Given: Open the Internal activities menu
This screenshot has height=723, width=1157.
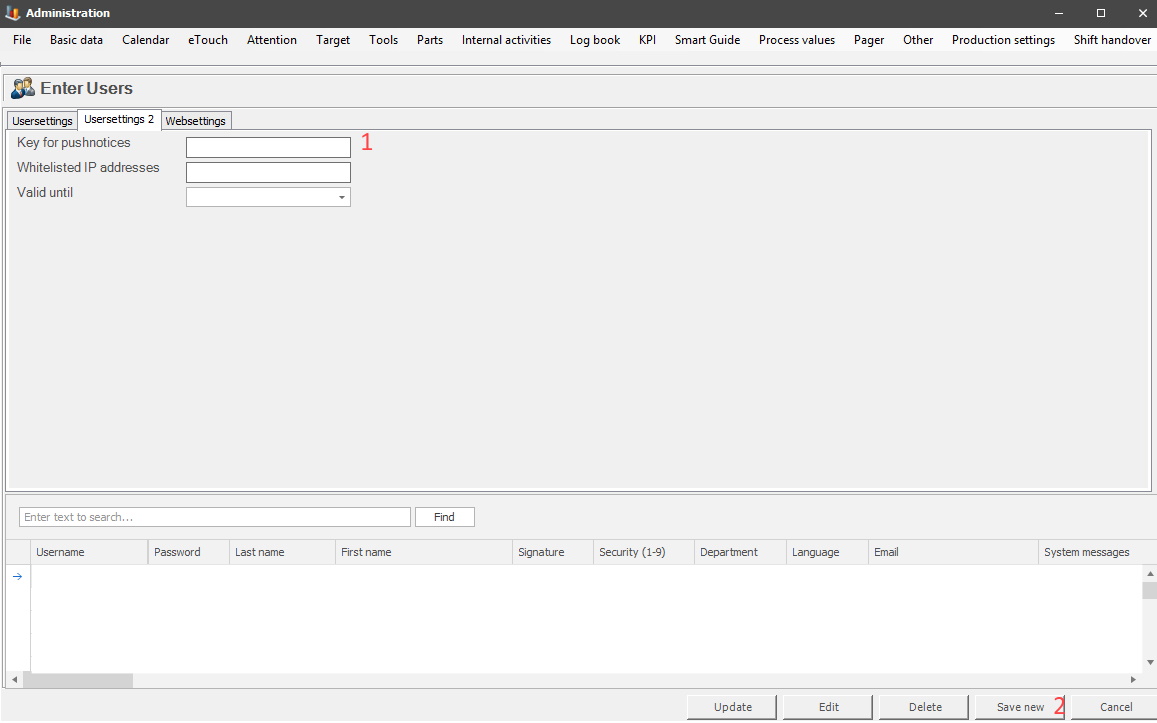Looking at the screenshot, I should tap(506, 40).
